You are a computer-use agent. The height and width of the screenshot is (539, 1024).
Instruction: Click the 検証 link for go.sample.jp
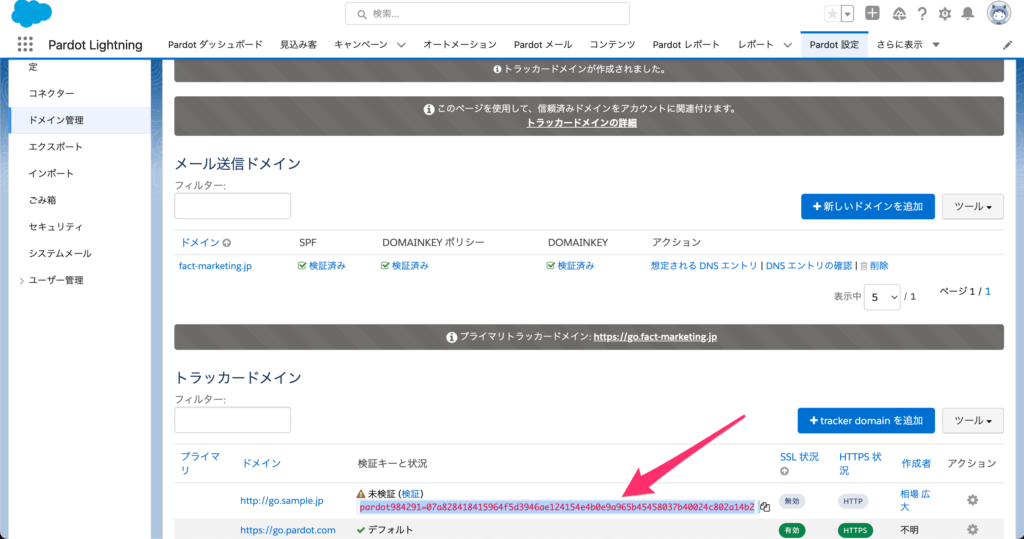coord(411,494)
